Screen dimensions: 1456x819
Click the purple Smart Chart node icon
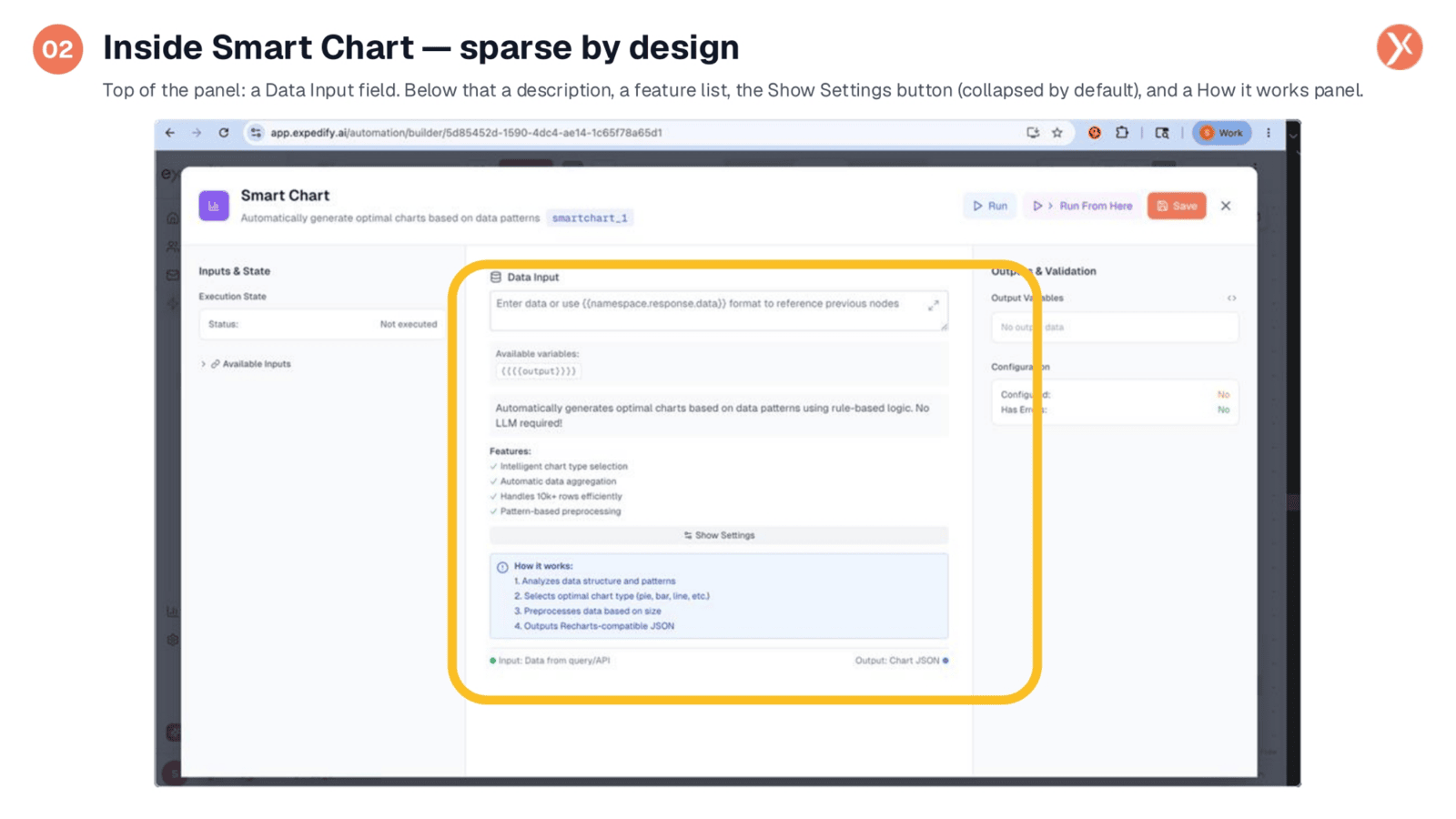(214, 206)
